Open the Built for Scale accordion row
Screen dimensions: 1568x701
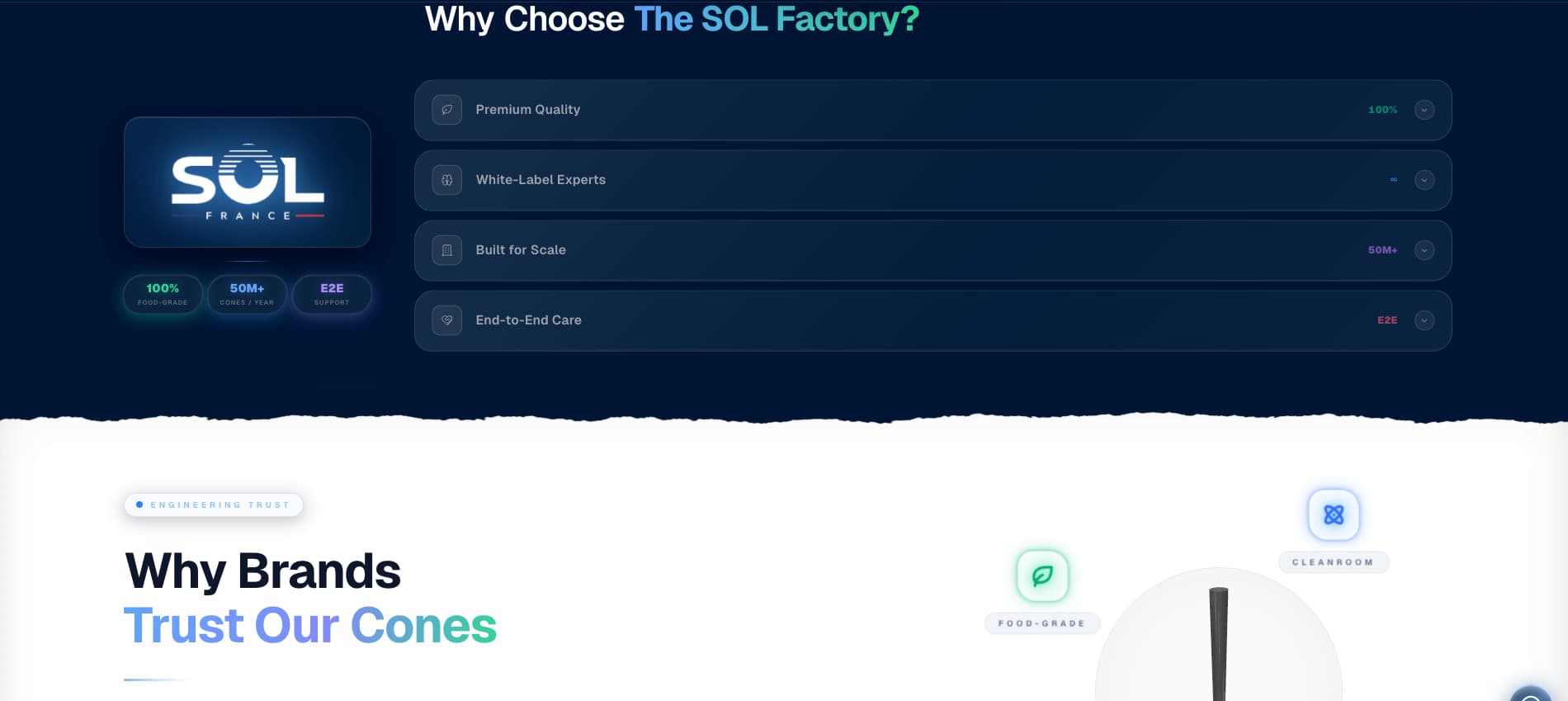pos(933,250)
